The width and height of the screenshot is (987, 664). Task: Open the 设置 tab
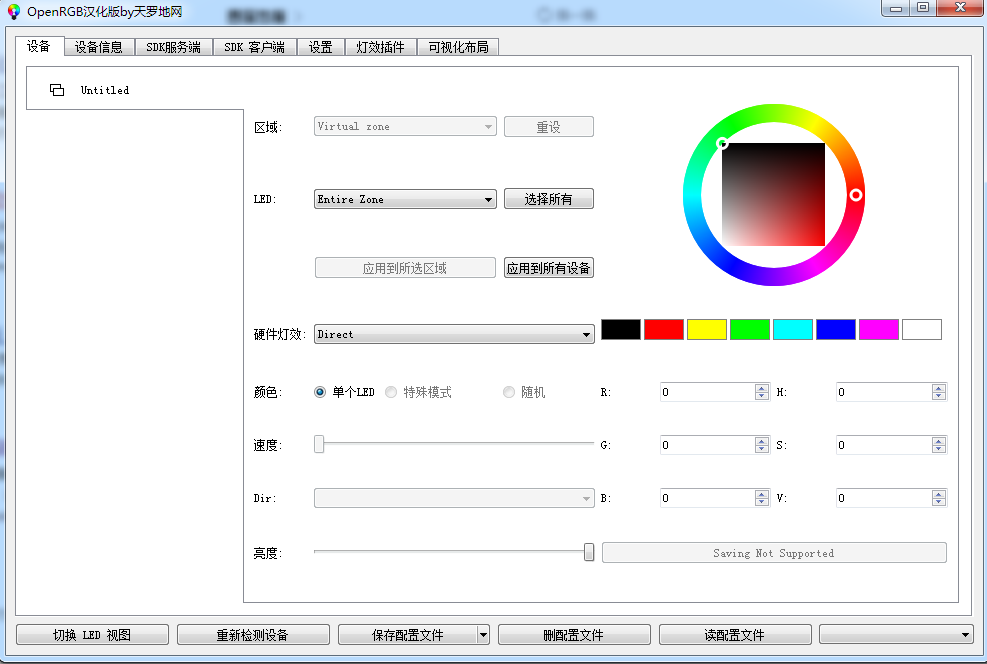320,46
